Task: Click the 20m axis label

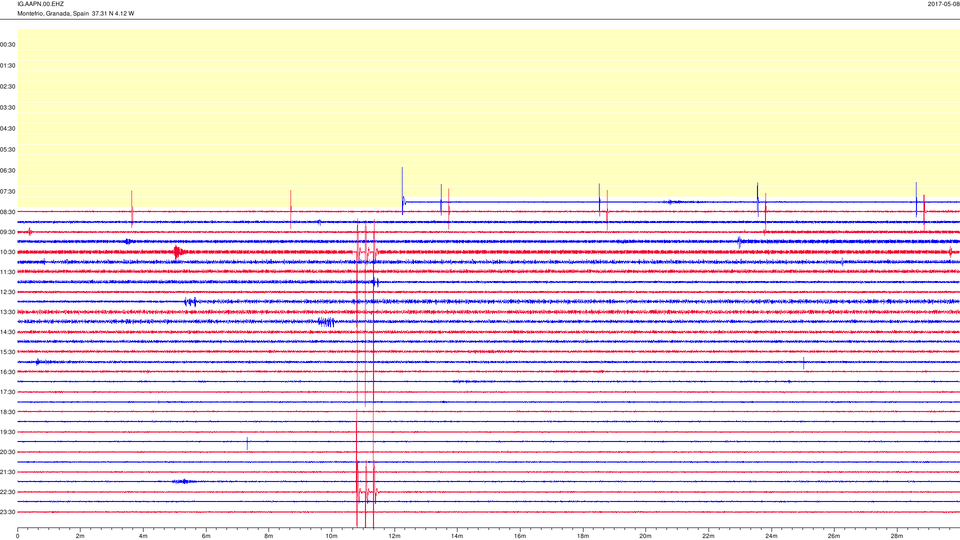Action: (x=645, y=536)
